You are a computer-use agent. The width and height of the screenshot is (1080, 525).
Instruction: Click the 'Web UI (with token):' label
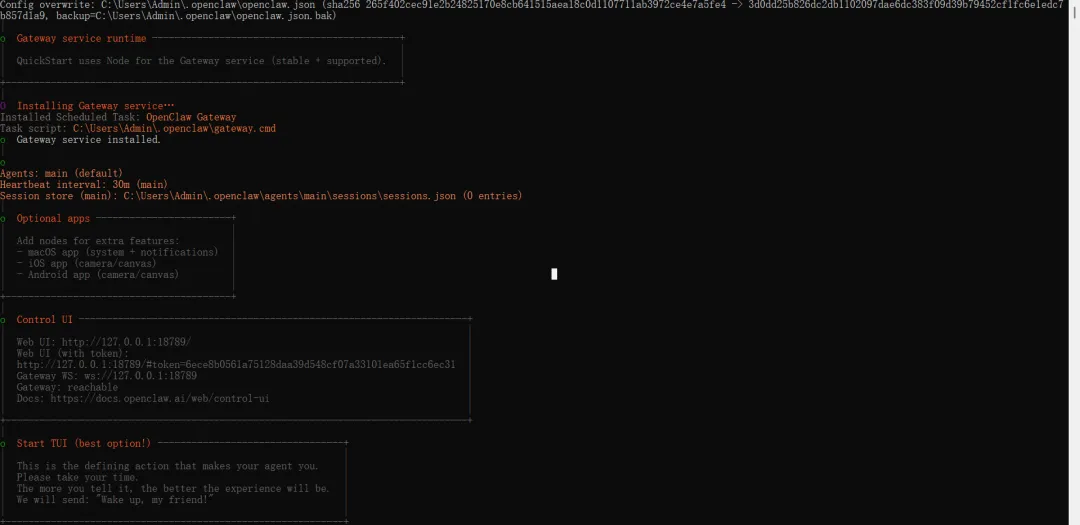point(72,353)
